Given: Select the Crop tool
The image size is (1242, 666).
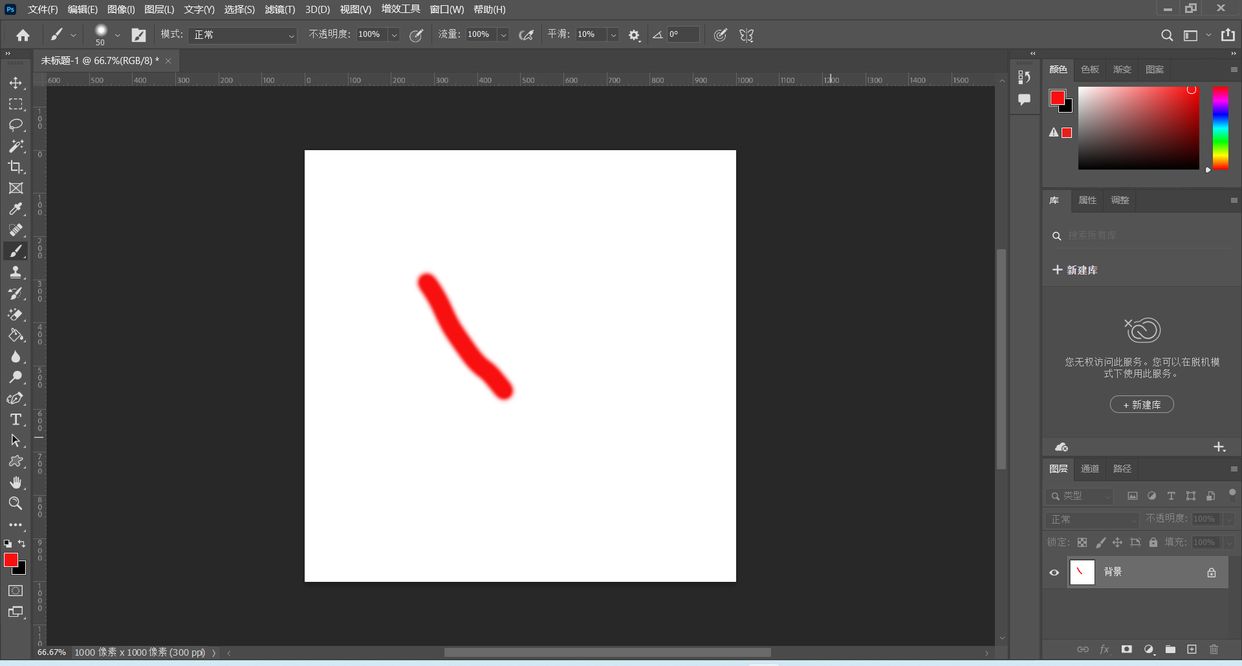Looking at the screenshot, I should (x=16, y=167).
